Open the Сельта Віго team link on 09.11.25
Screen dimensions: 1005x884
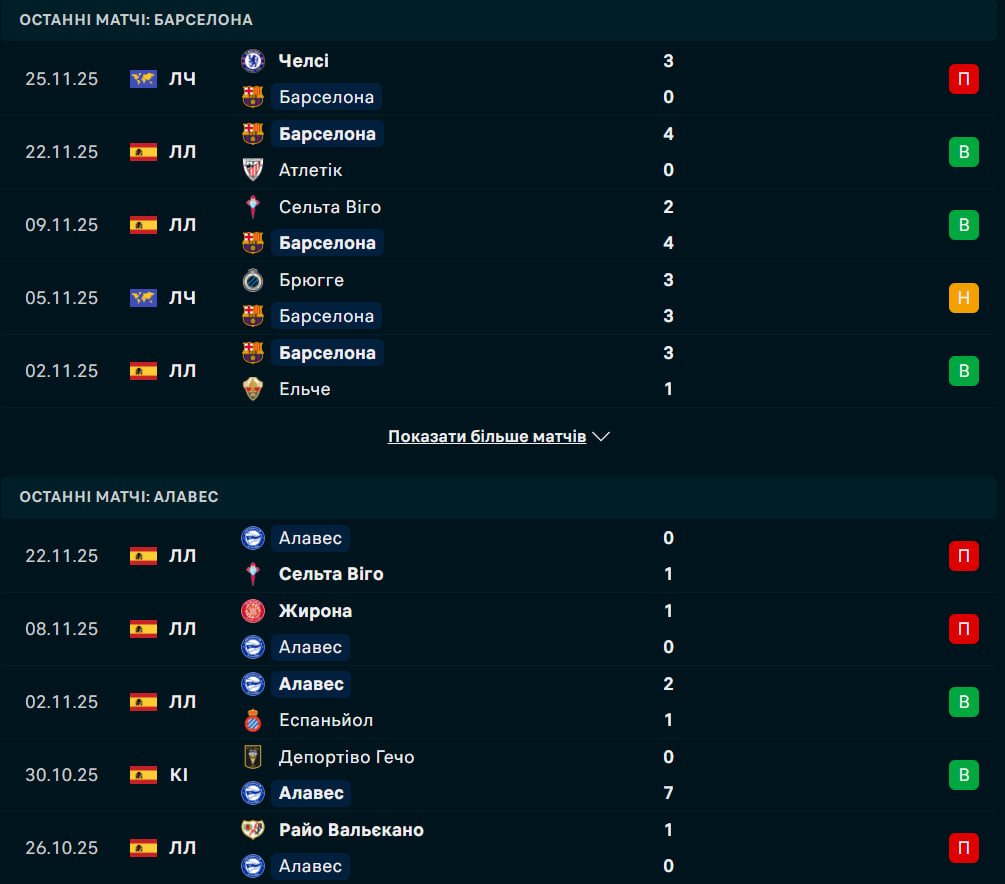click(329, 207)
